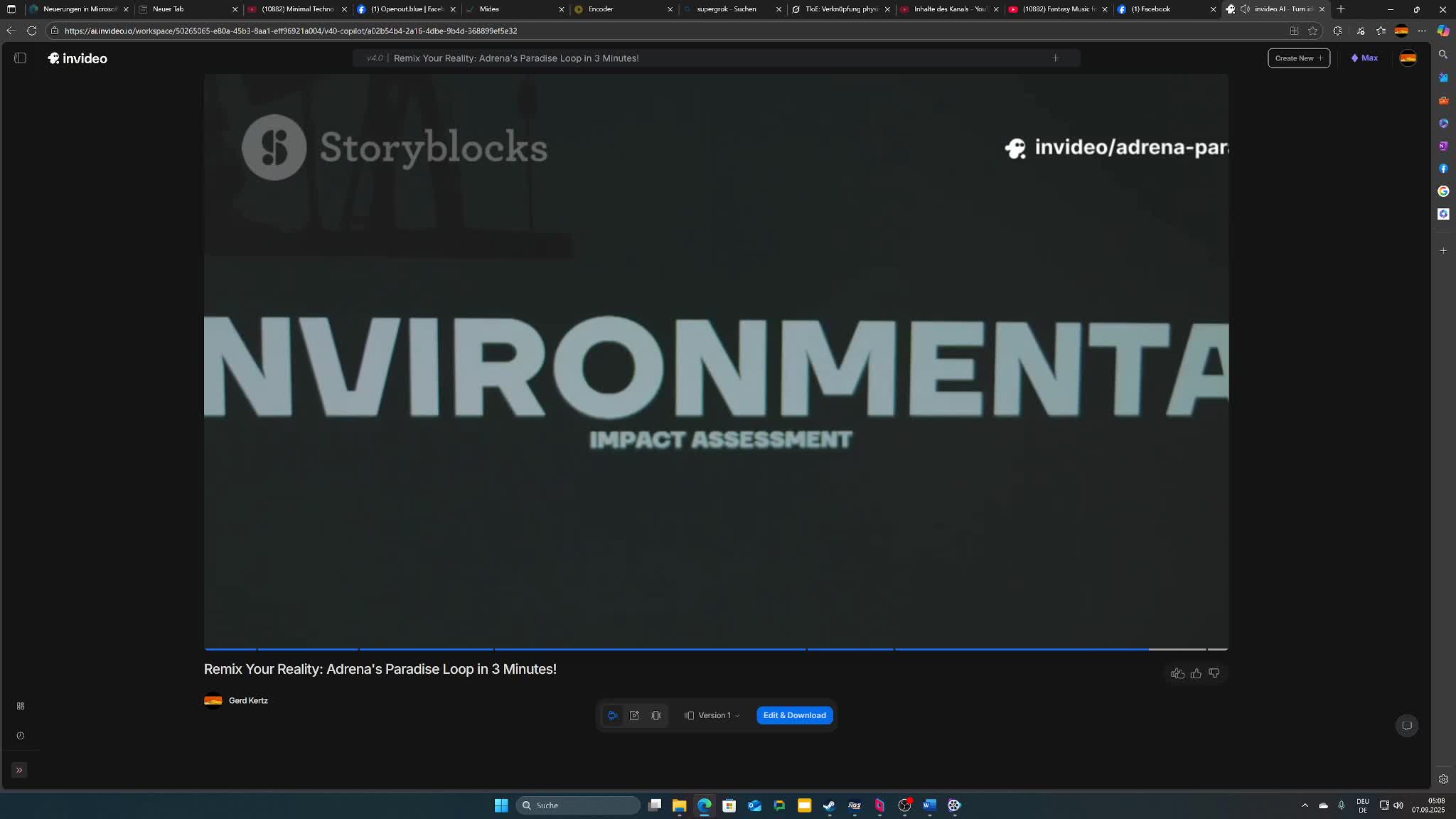Click the AI media edit icon

[634, 715]
